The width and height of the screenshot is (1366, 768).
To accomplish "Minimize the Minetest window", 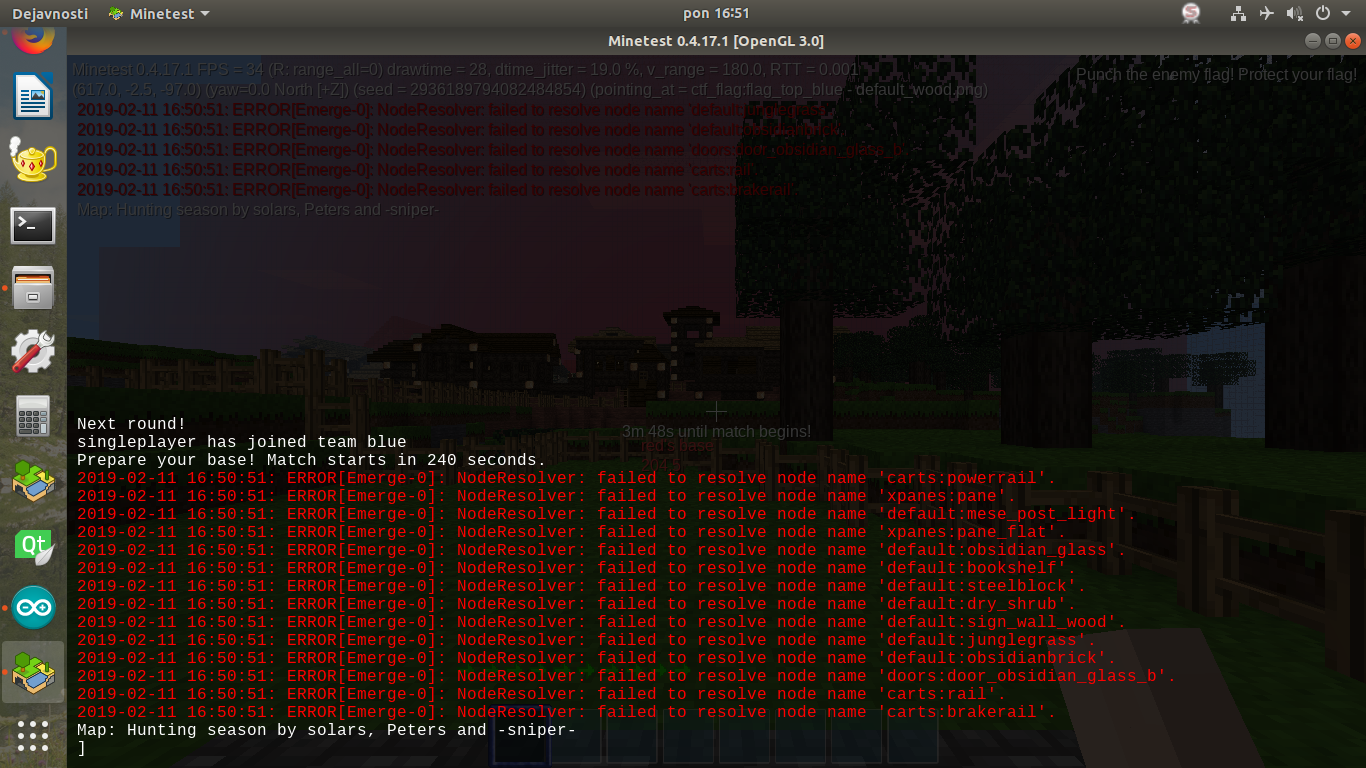I will 1313,41.
